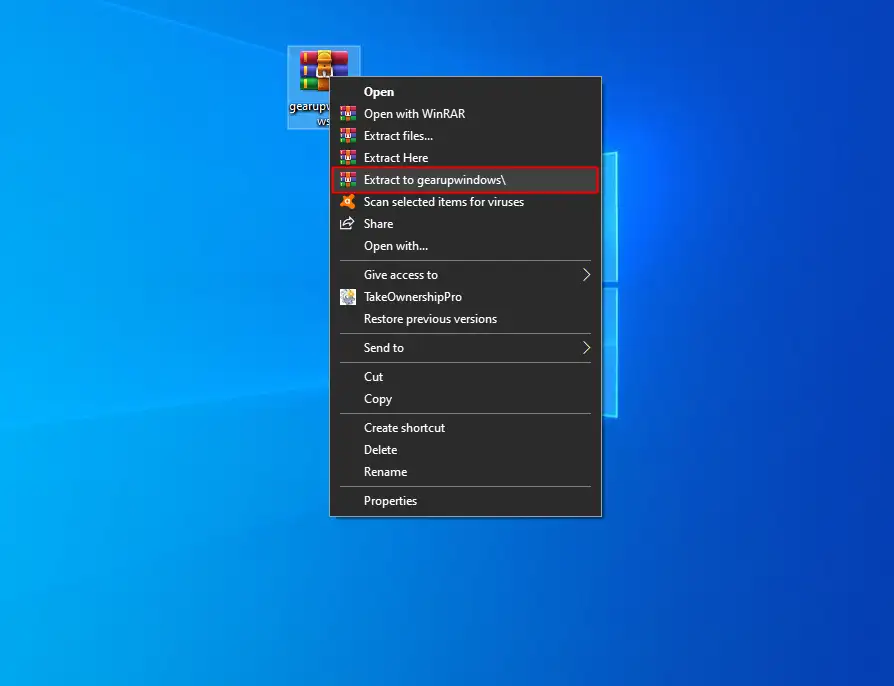
Task: Choose Share from the context menu
Action: point(465,224)
